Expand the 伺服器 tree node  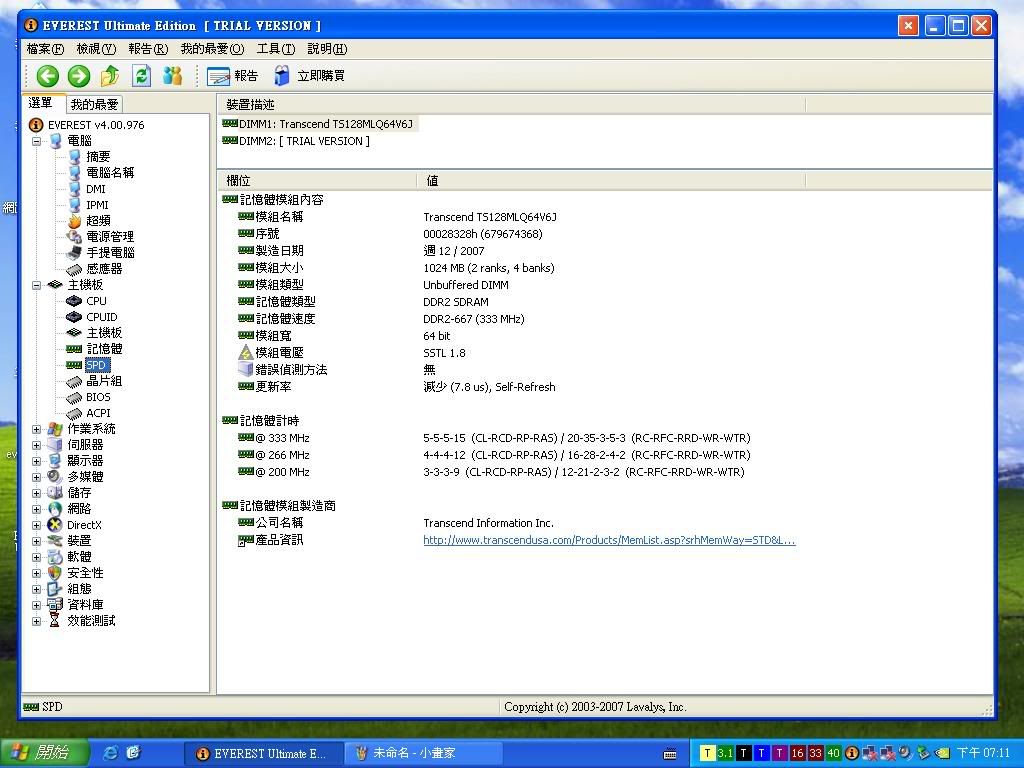point(37,445)
